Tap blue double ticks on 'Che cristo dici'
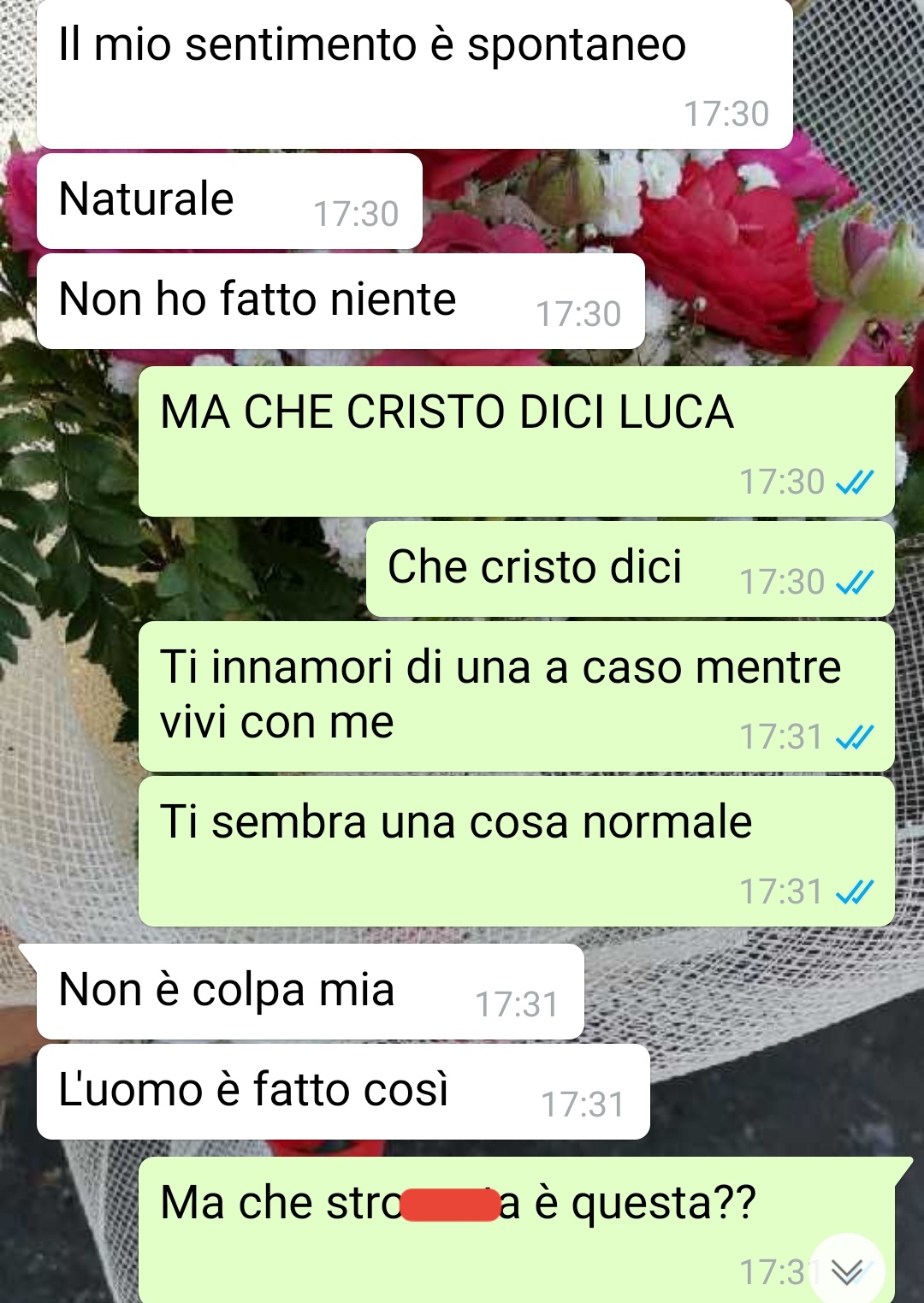924x1303 pixels. click(x=855, y=583)
